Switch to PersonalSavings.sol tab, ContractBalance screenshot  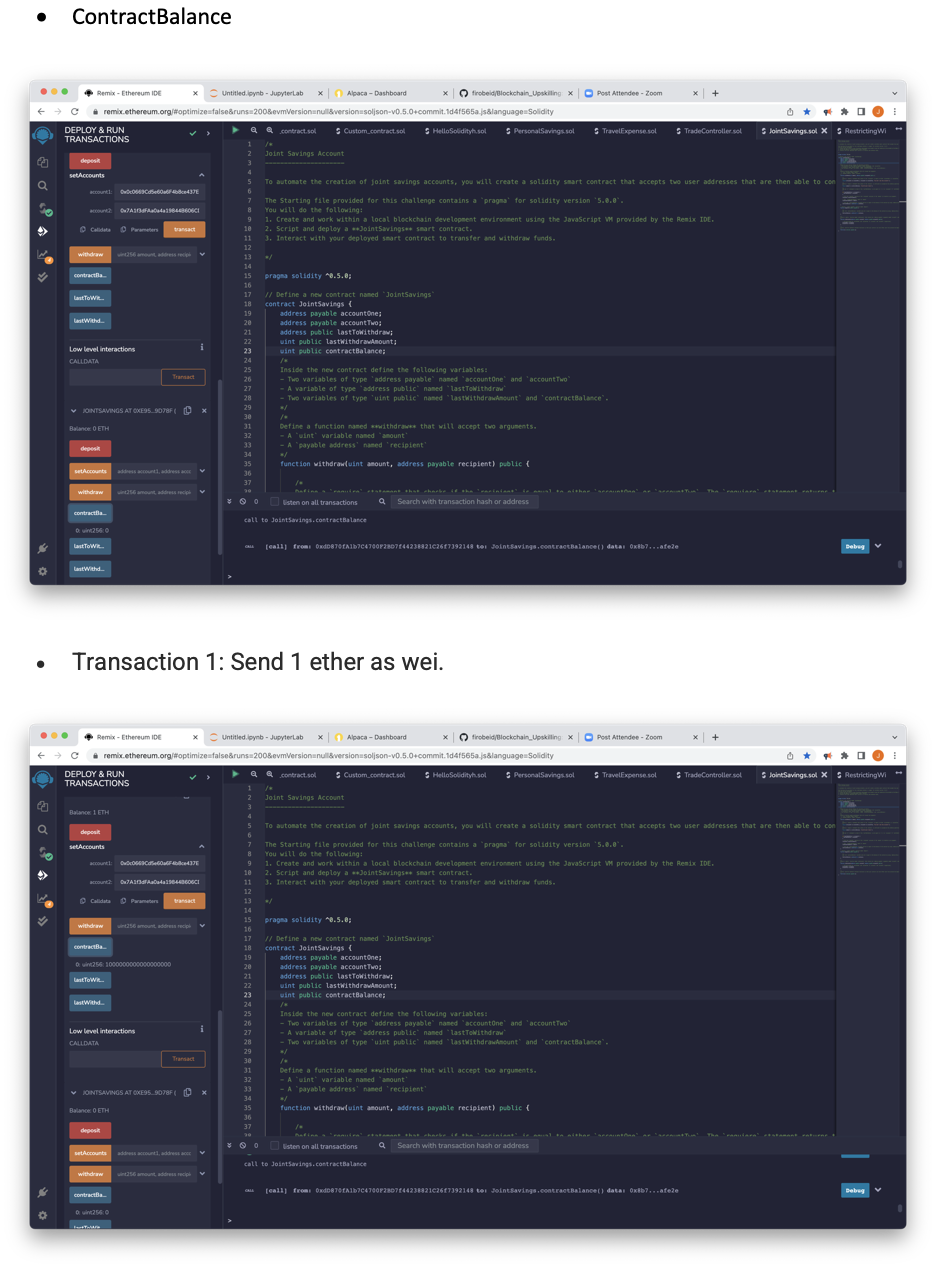[x=540, y=131]
